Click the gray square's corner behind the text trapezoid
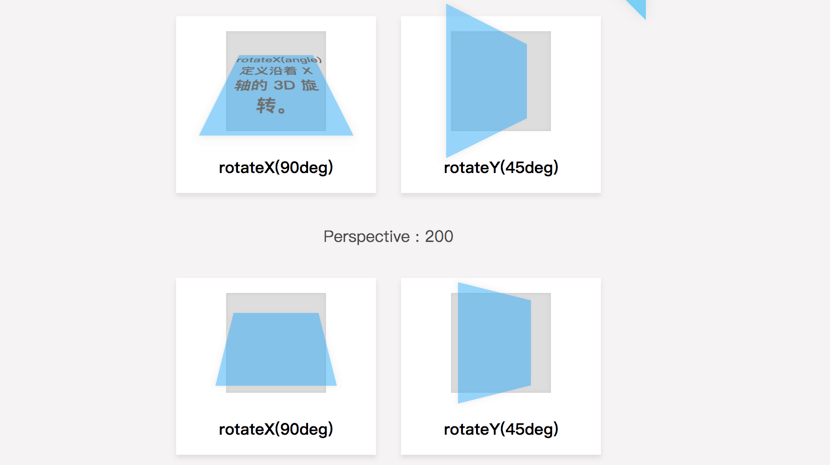The image size is (830, 465). pos(231,37)
